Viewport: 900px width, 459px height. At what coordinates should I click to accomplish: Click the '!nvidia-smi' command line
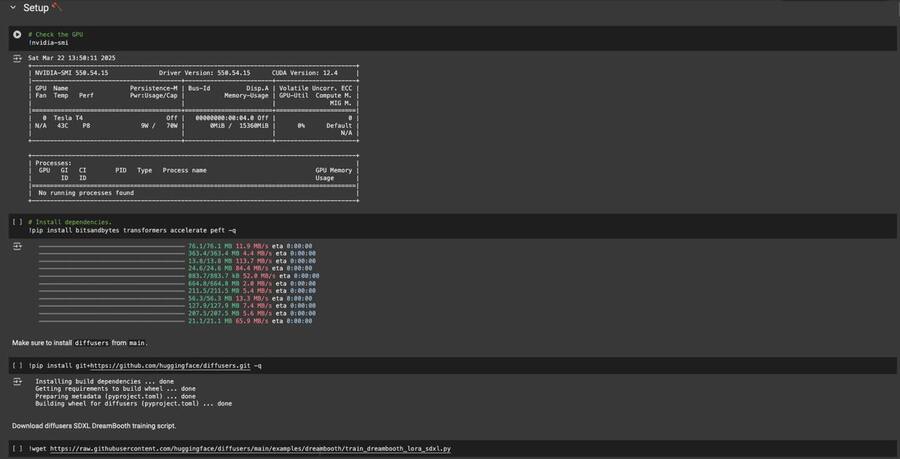48,42
